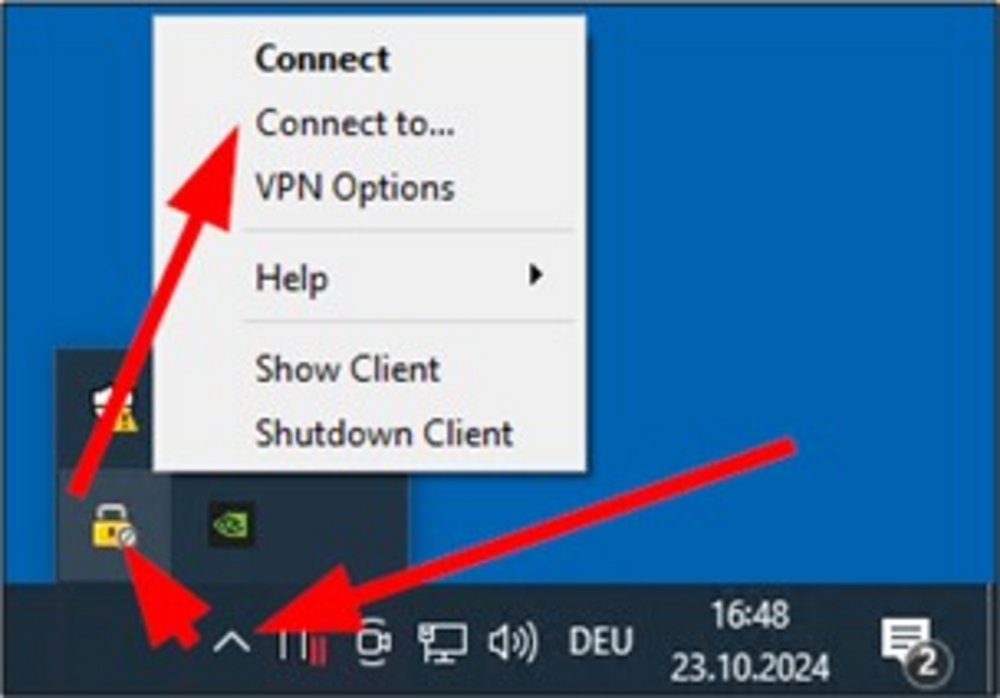This screenshot has width=1000, height=698.
Task: Open the Meet Now camera icon
Action: pos(374,642)
